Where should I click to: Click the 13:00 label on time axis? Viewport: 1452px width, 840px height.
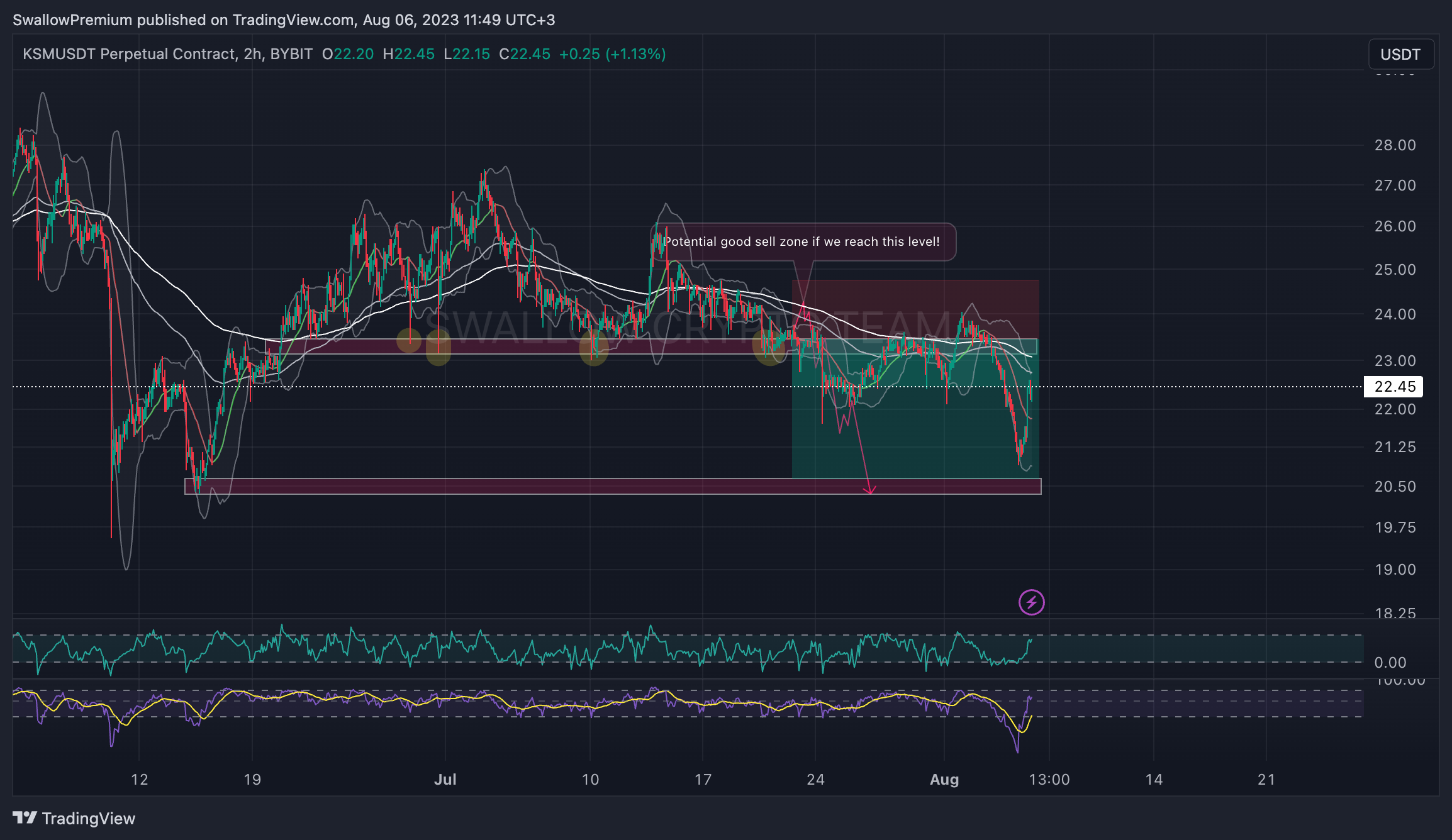click(1049, 779)
